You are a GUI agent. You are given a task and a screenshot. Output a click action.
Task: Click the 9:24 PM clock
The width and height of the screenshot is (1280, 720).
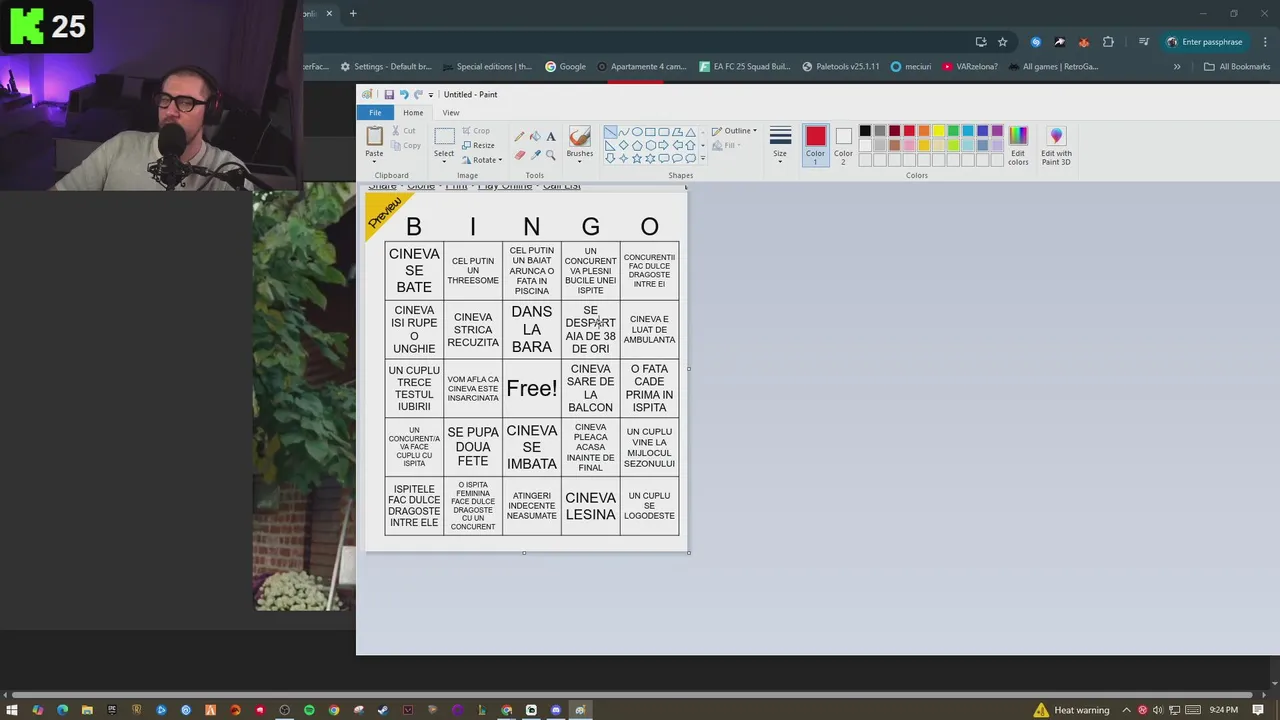(x=1223, y=710)
